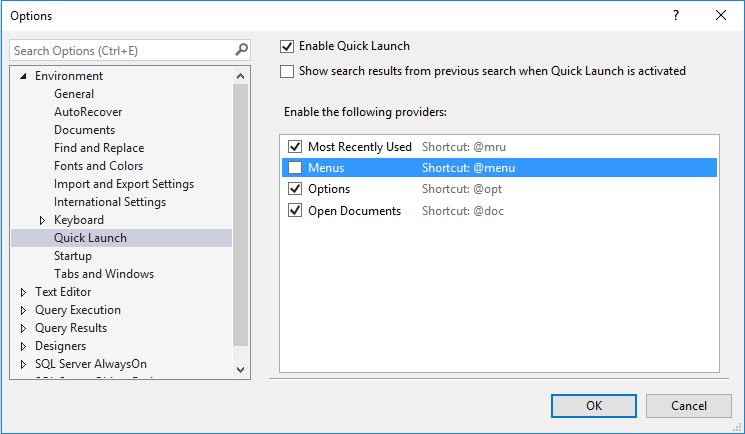Uncheck the Options provider checkbox

tap(295, 189)
